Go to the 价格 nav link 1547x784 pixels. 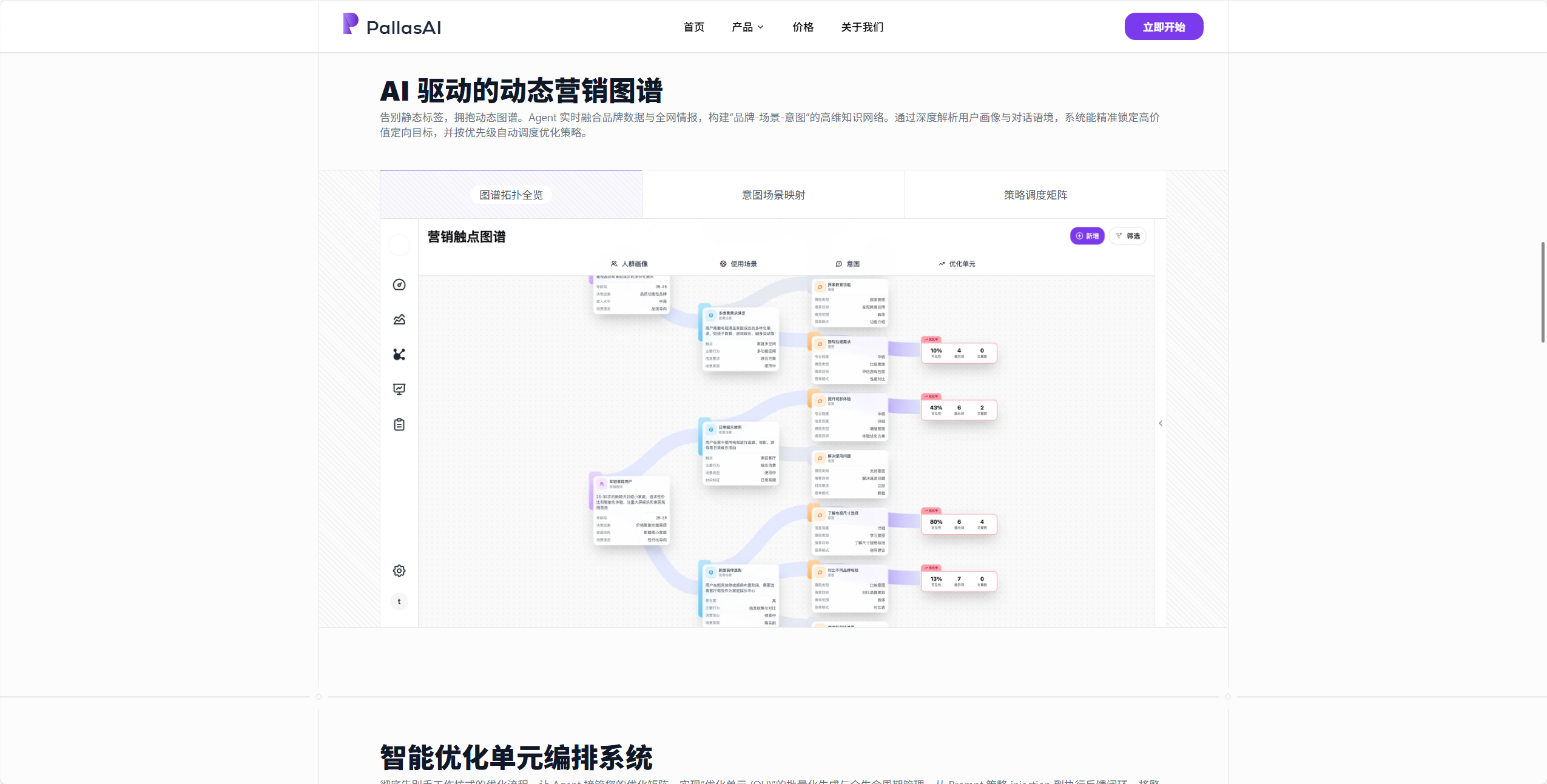pos(803,27)
